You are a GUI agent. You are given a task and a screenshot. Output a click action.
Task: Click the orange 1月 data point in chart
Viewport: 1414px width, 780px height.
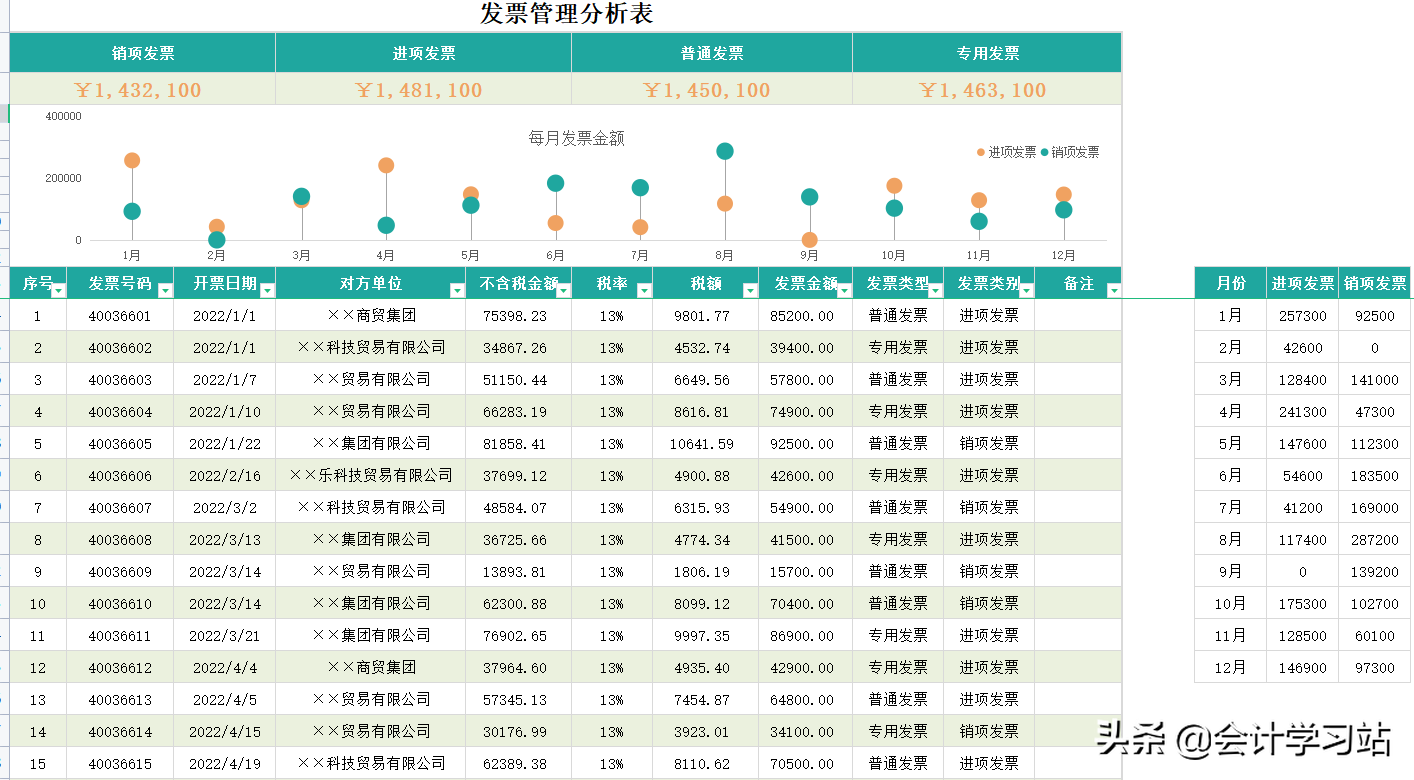[x=130, y=159]
